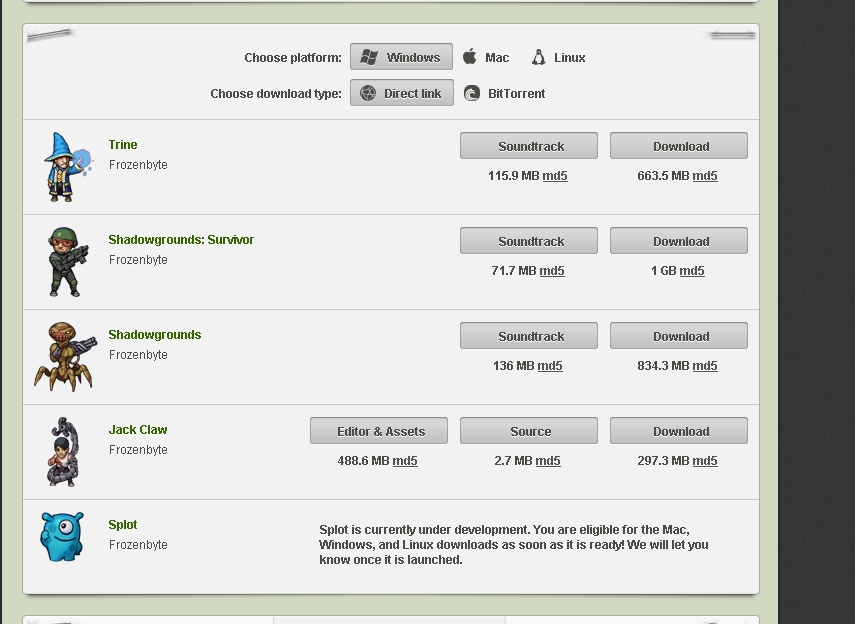This screenshot has height=624, width=855.
Task: Click the Frozenbyte label under Trine
Action: (138, 165)
